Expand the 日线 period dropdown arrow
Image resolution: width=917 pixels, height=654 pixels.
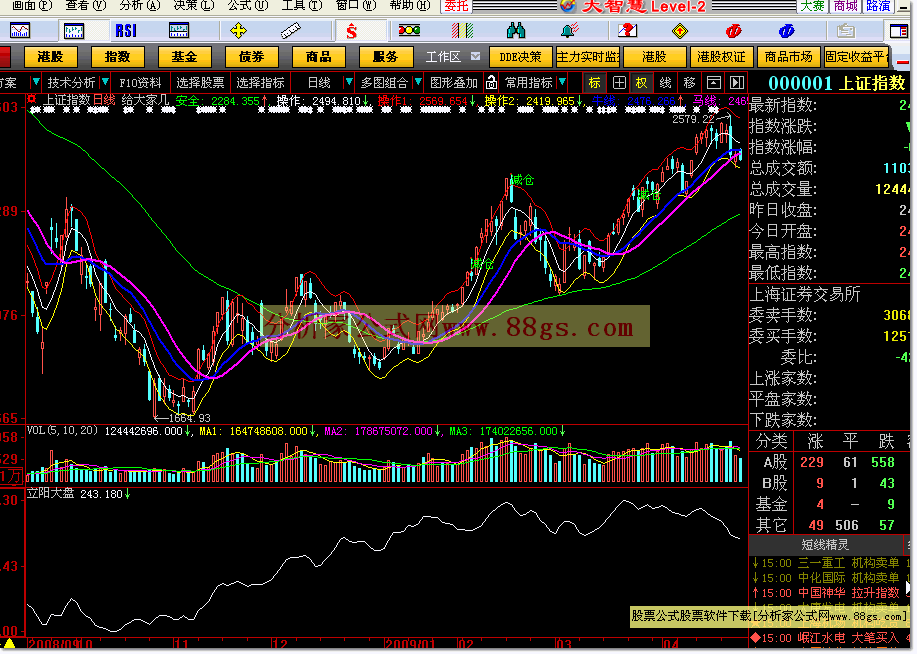coord(349,82)
